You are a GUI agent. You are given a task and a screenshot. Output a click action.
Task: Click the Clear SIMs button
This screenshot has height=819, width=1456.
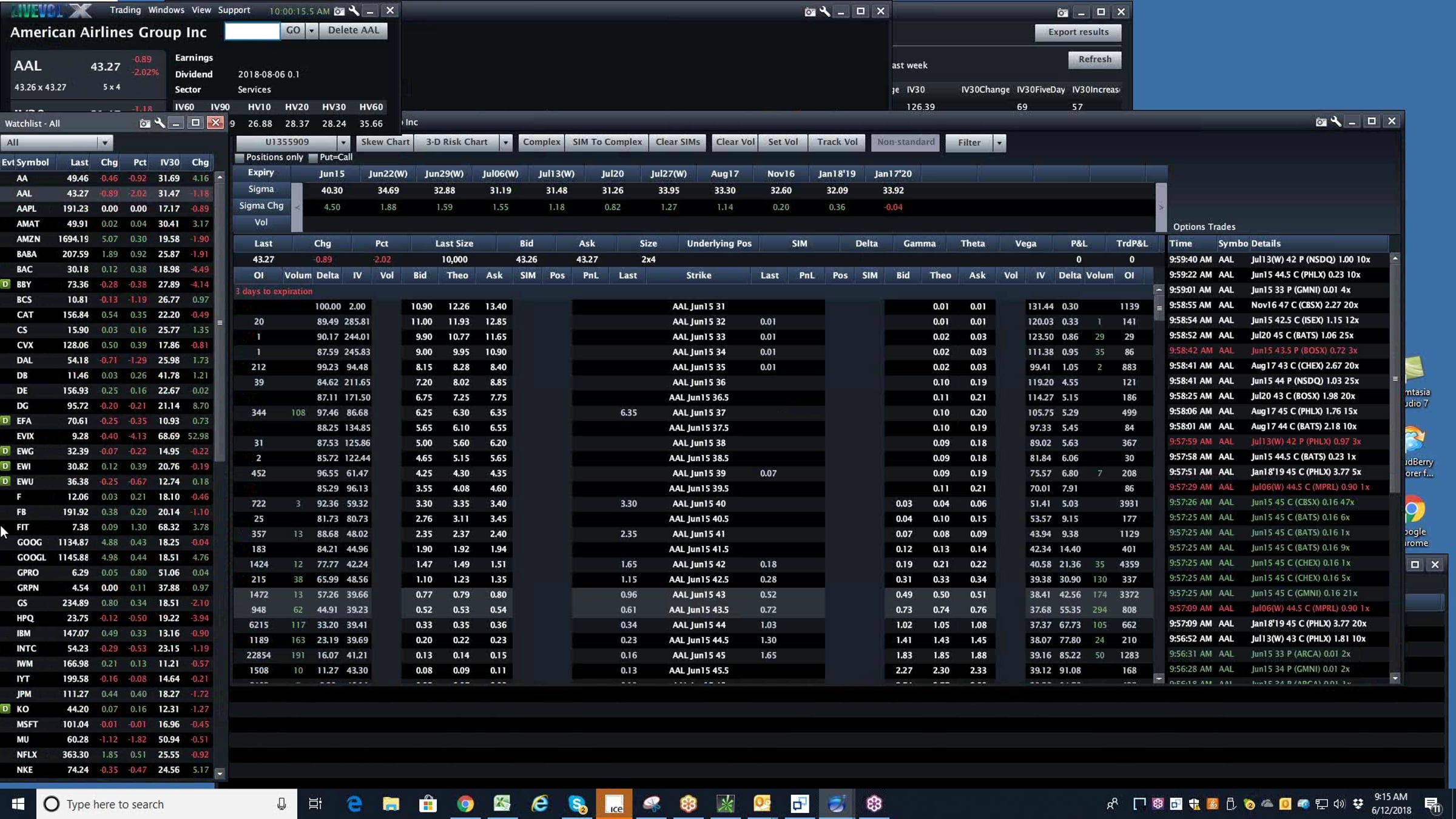pyautogui.click(x=678, y=142)
